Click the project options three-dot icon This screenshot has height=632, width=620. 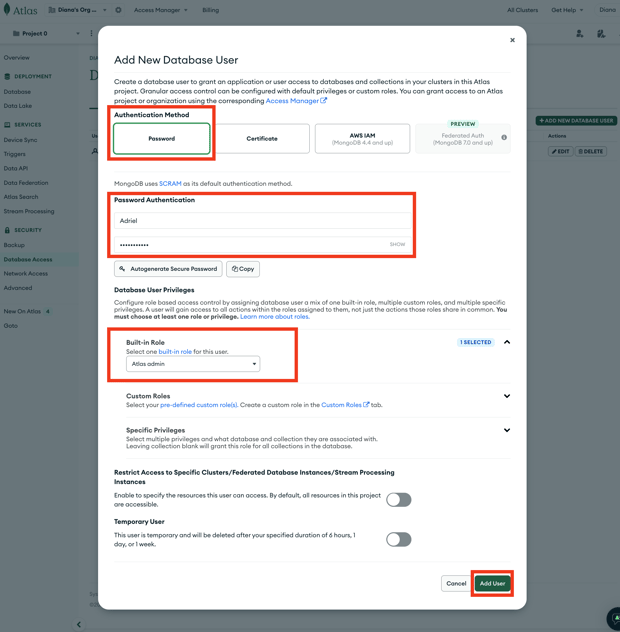91,33
